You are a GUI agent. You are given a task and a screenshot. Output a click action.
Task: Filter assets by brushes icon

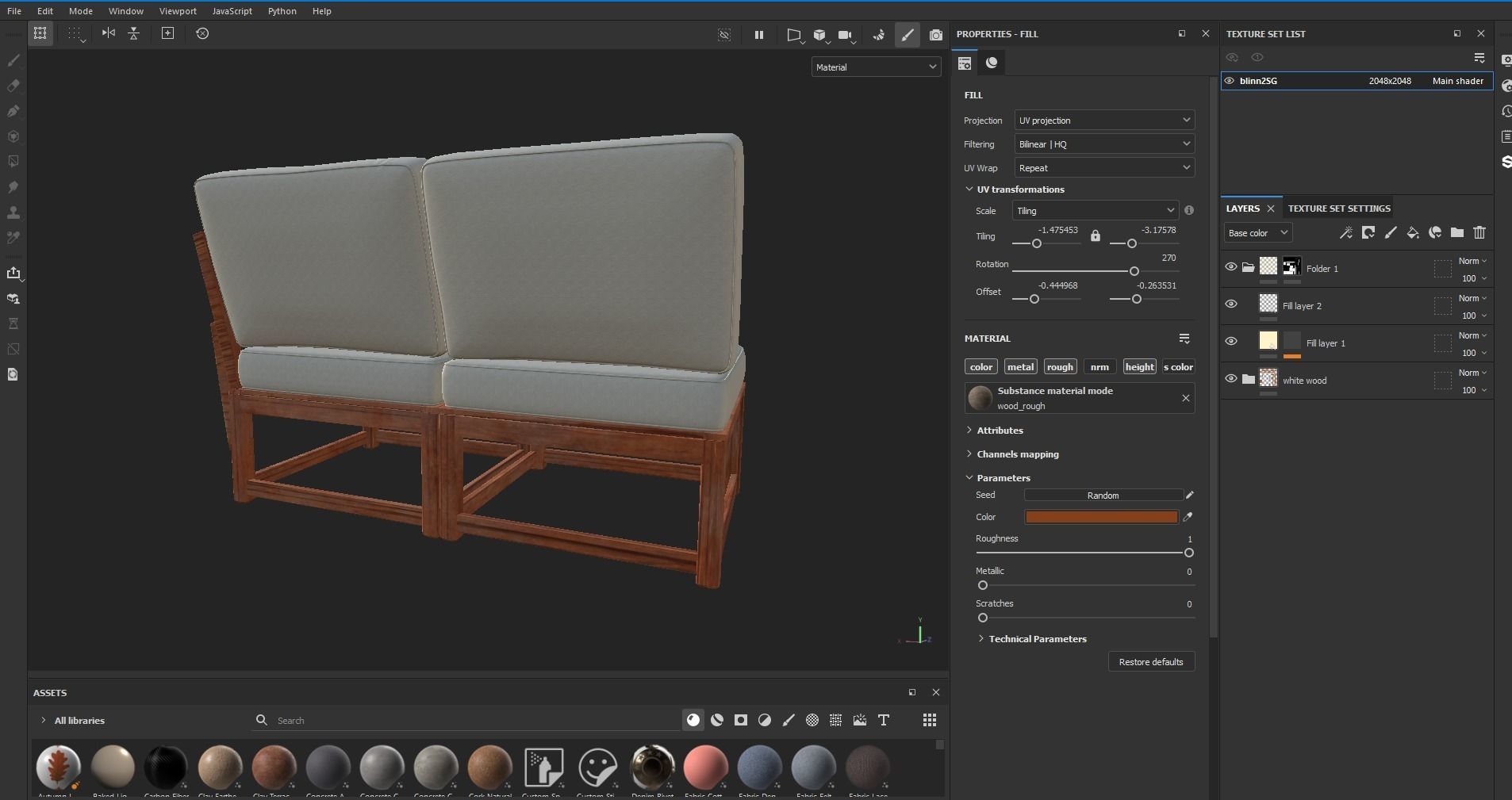(x=789, y=720)
